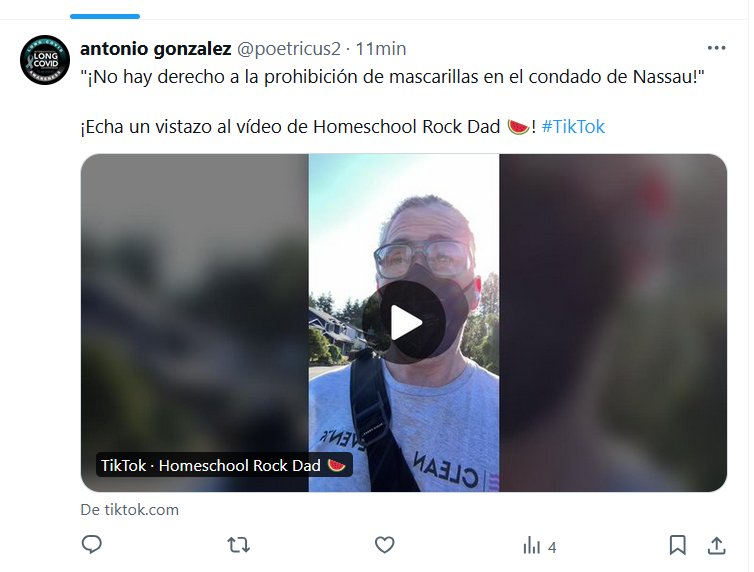The width and height of the screenshot is (754, 572).
Task: Click the De tiktok.com source link
Action: tap(129, 510)
